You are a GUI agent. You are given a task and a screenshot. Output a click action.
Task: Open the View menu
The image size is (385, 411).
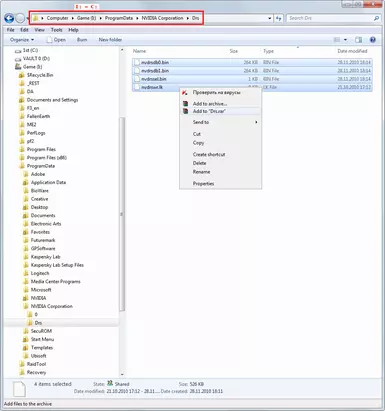(39, 30)
